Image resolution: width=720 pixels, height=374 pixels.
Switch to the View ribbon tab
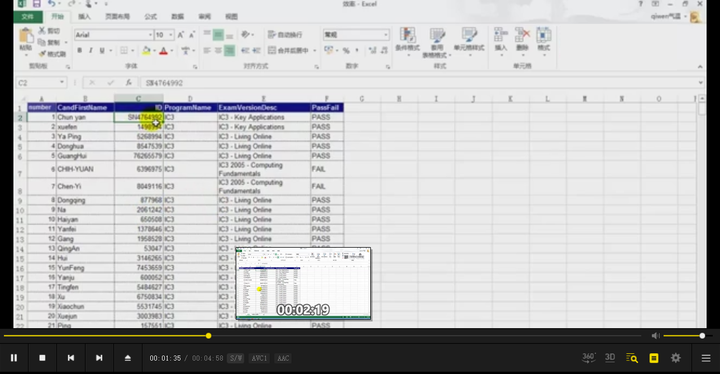point(231,17)
